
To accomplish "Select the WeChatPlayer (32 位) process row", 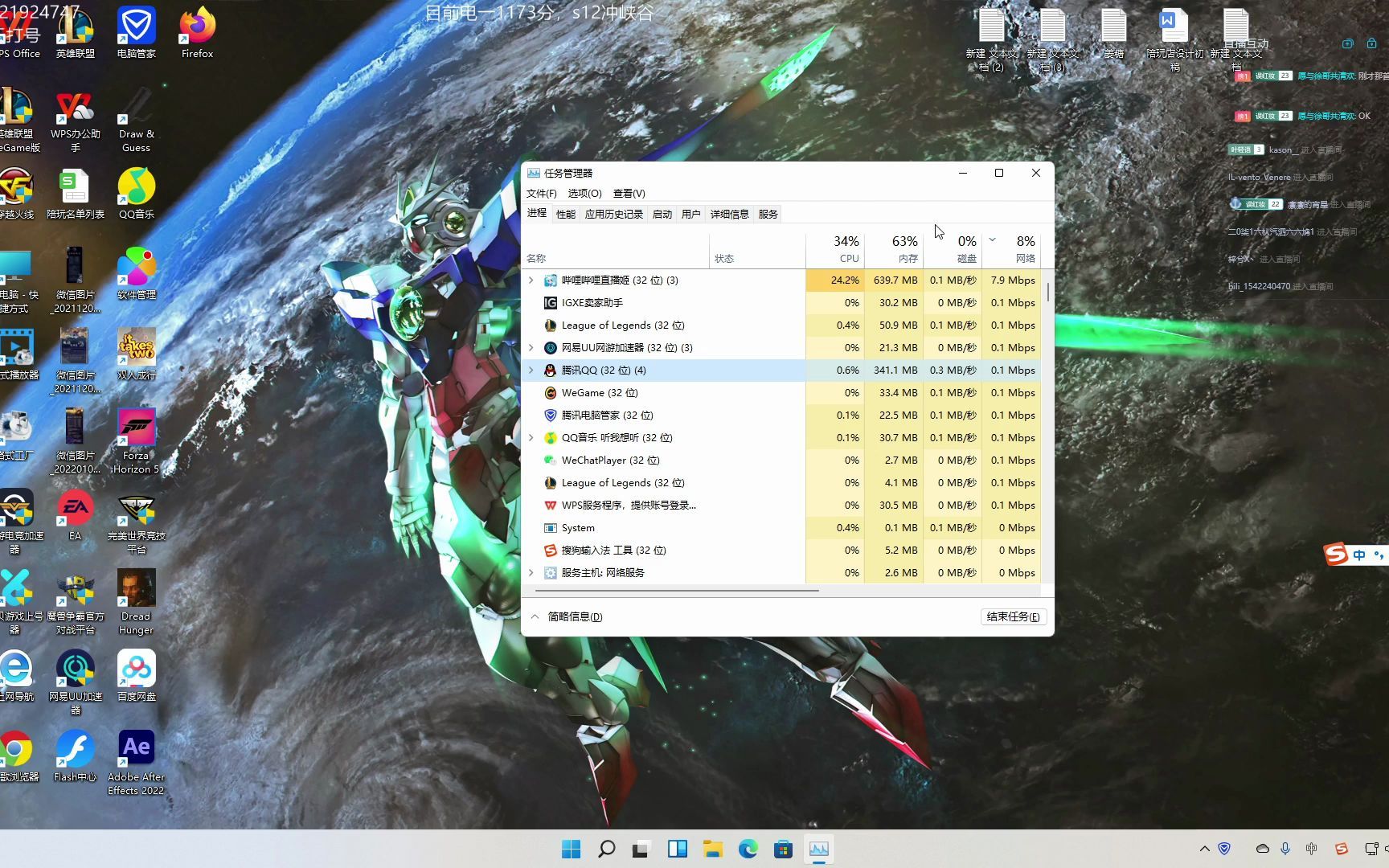I will coord(781,460).
